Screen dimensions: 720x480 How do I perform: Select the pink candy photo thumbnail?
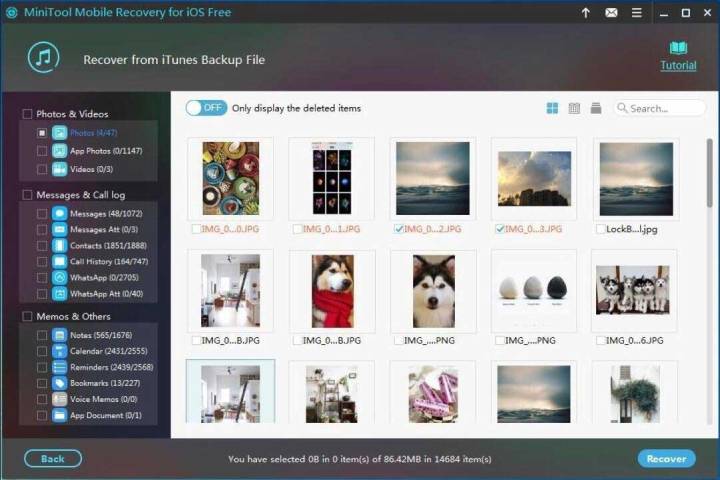433,395
